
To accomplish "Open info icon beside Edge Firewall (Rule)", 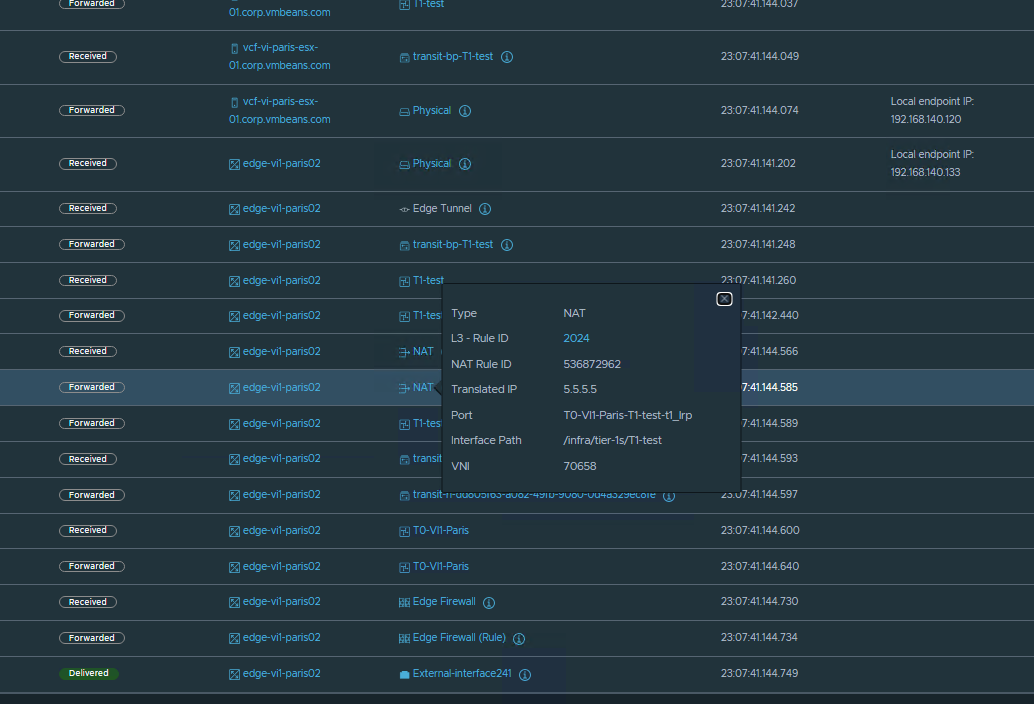I will pyautogui.click(x=519, y=638).
